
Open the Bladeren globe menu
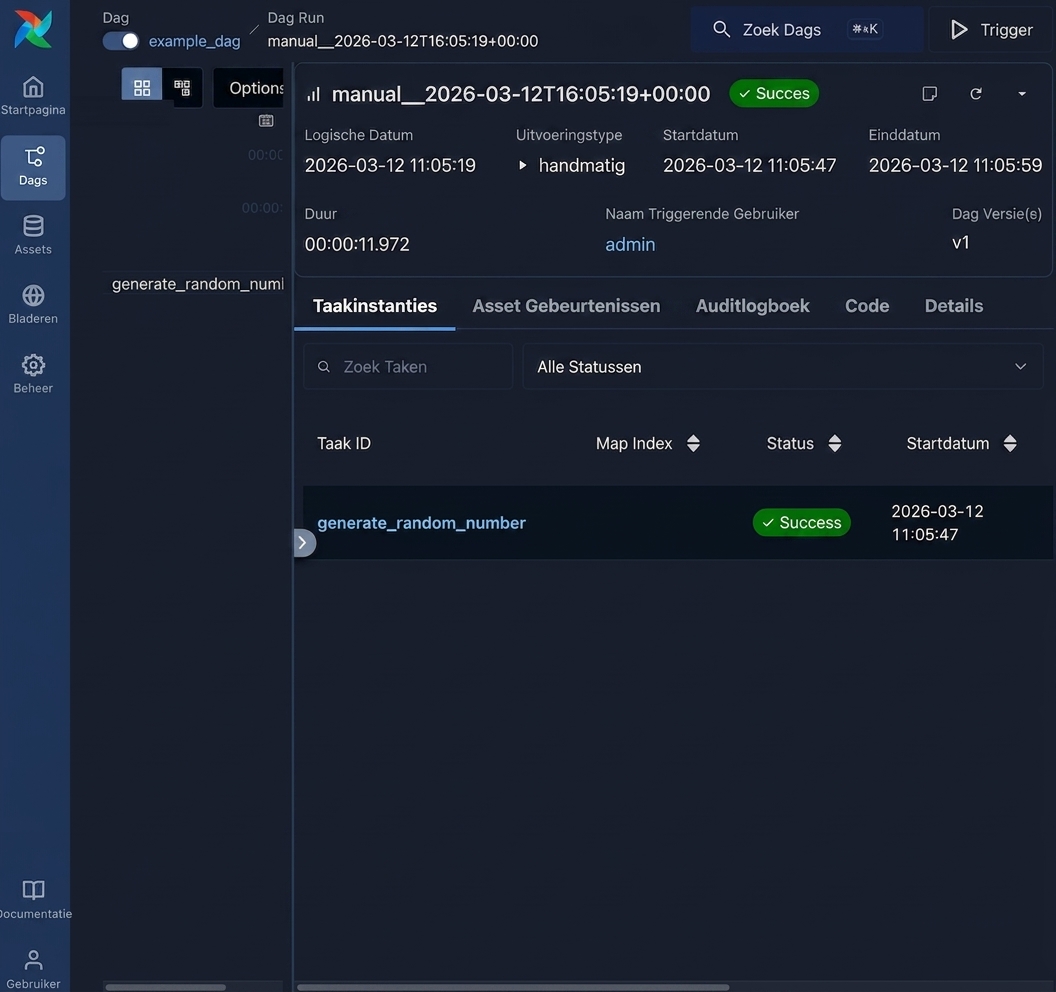(33, 304)
